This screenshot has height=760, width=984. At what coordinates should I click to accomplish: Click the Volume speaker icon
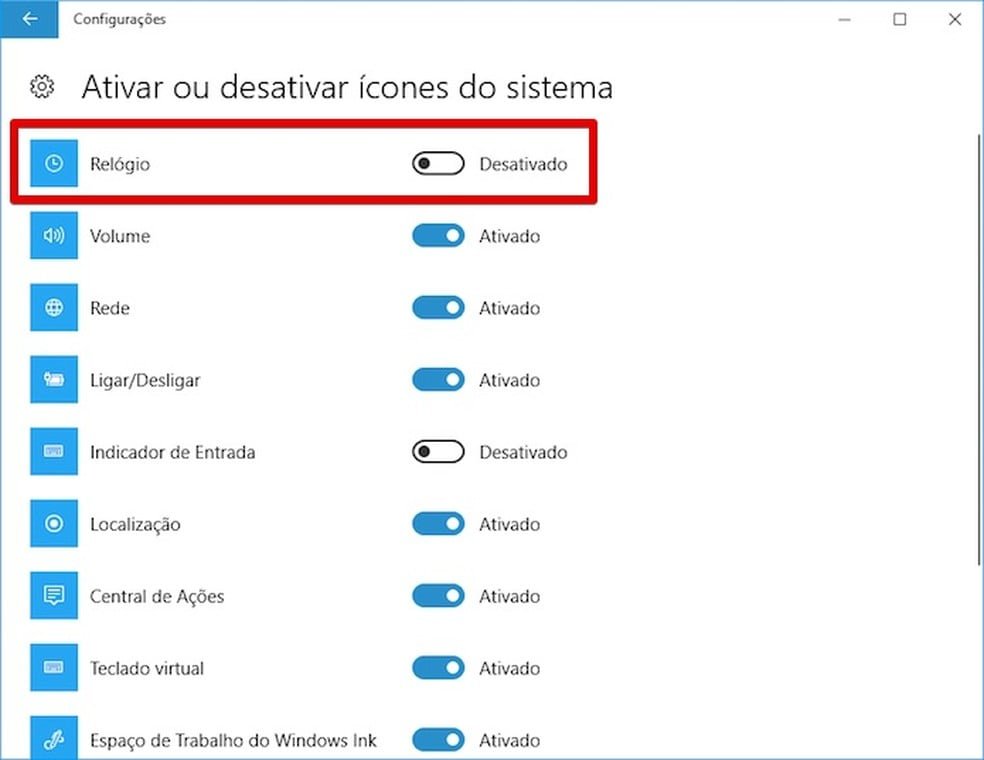click(x=54, y=235)
